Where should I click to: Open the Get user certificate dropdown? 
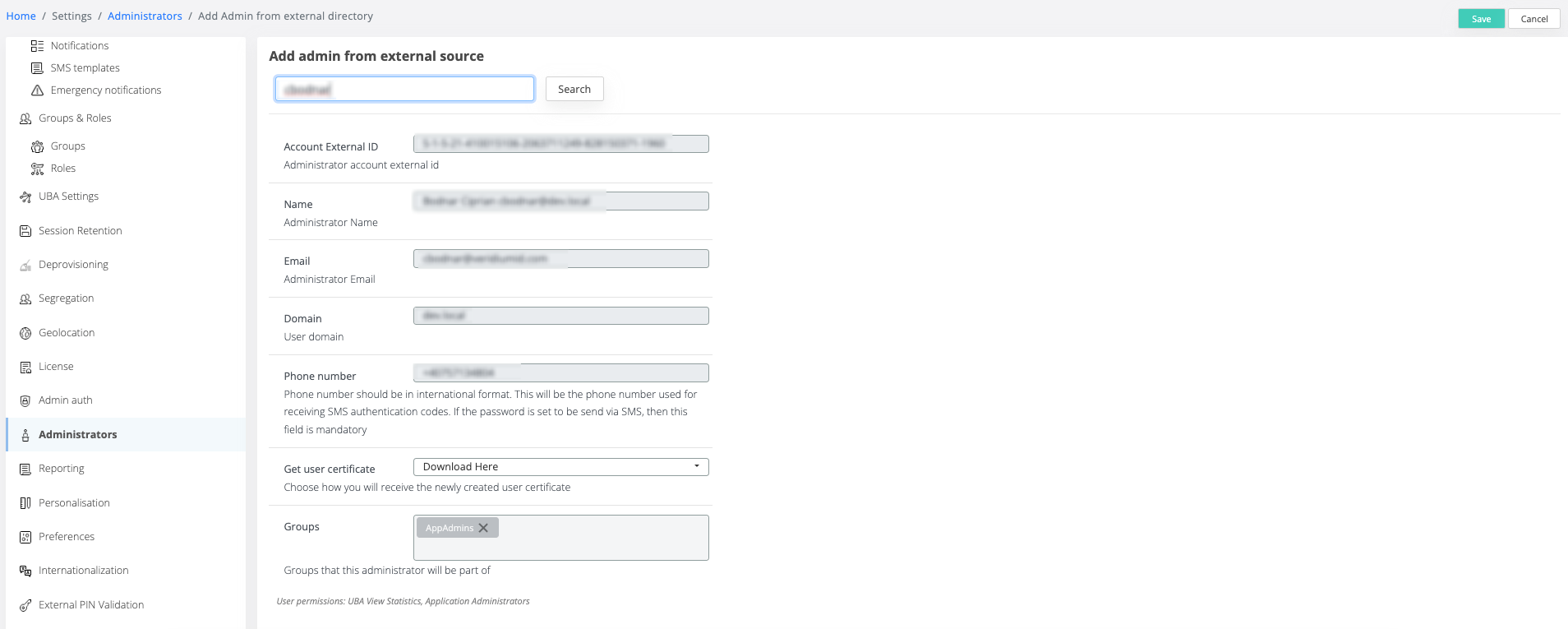560,467
